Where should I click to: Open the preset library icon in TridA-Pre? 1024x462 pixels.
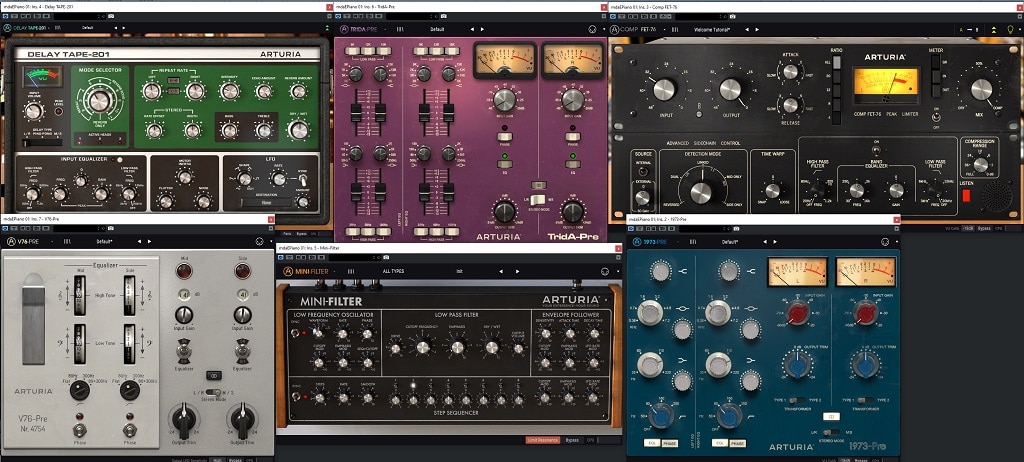400,29
